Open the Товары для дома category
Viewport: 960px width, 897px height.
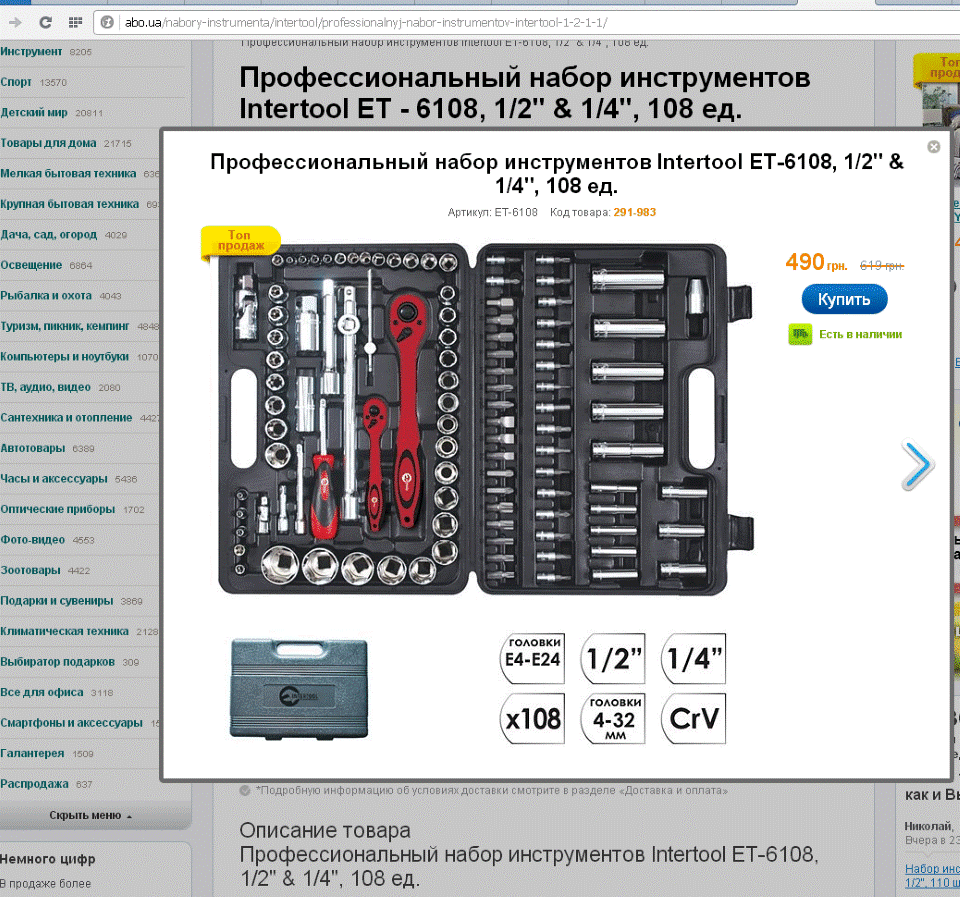coord(48,143)
